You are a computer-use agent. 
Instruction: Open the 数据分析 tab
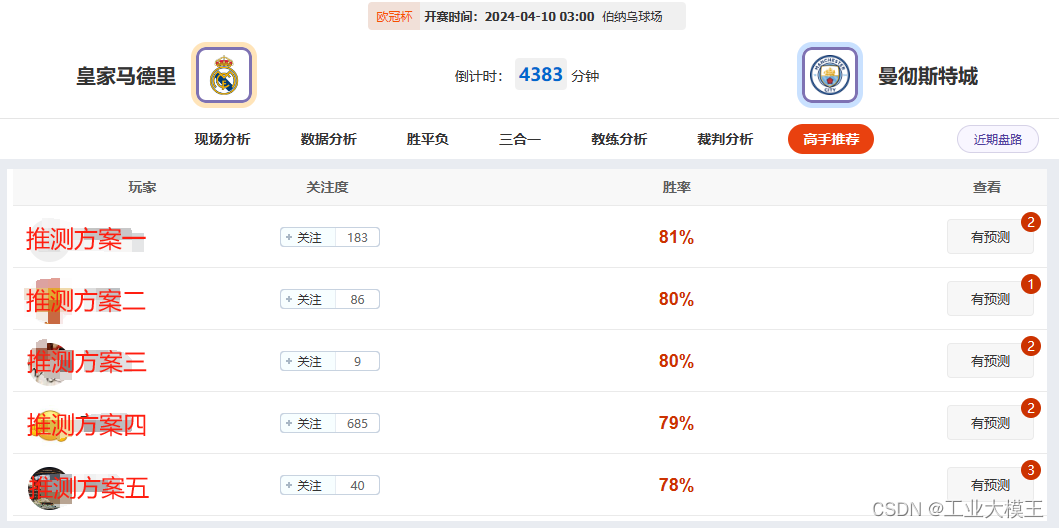(328, 140)
